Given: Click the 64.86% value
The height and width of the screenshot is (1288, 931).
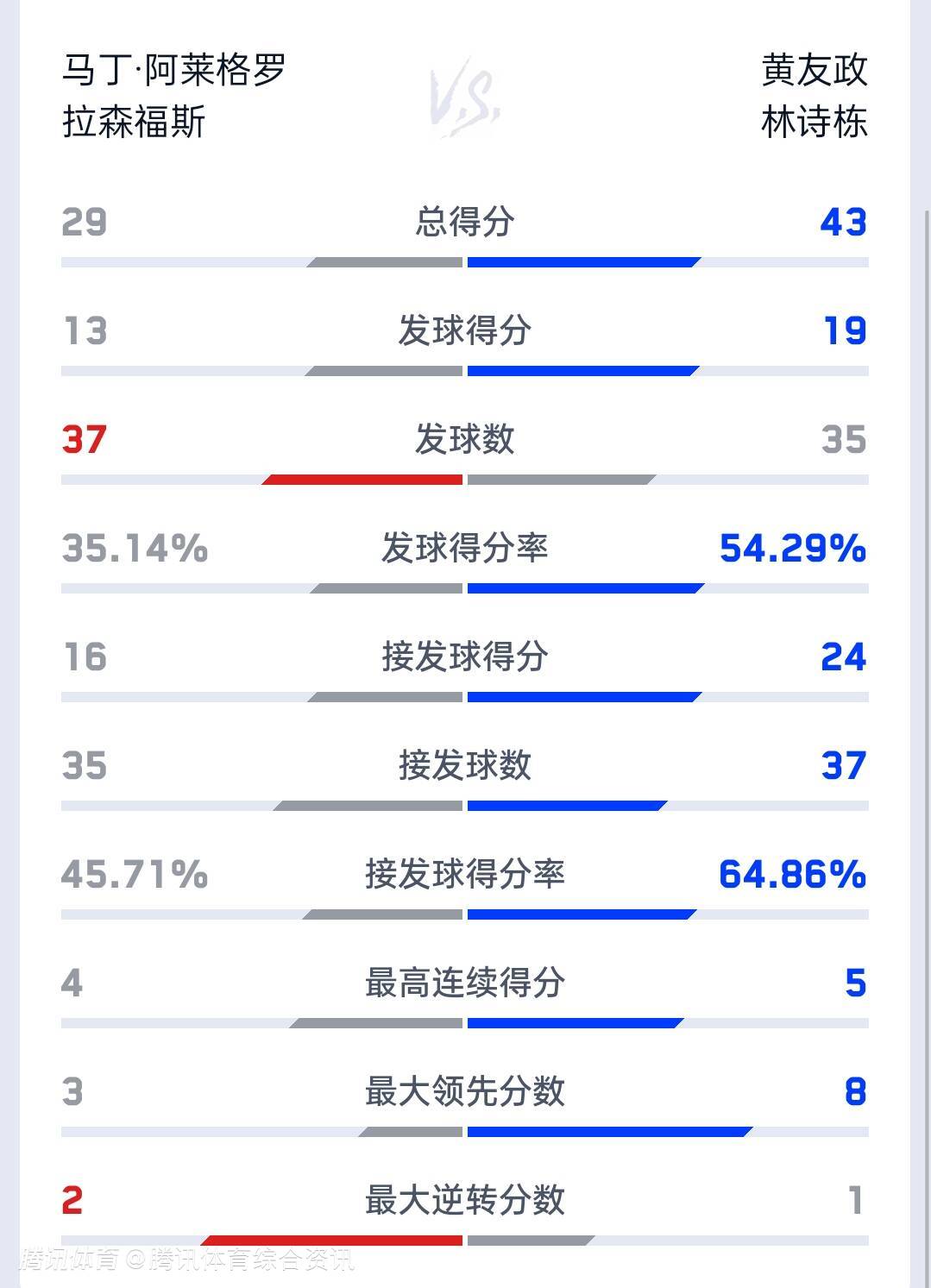Looking at the screenshot, I should pos(792,874).
